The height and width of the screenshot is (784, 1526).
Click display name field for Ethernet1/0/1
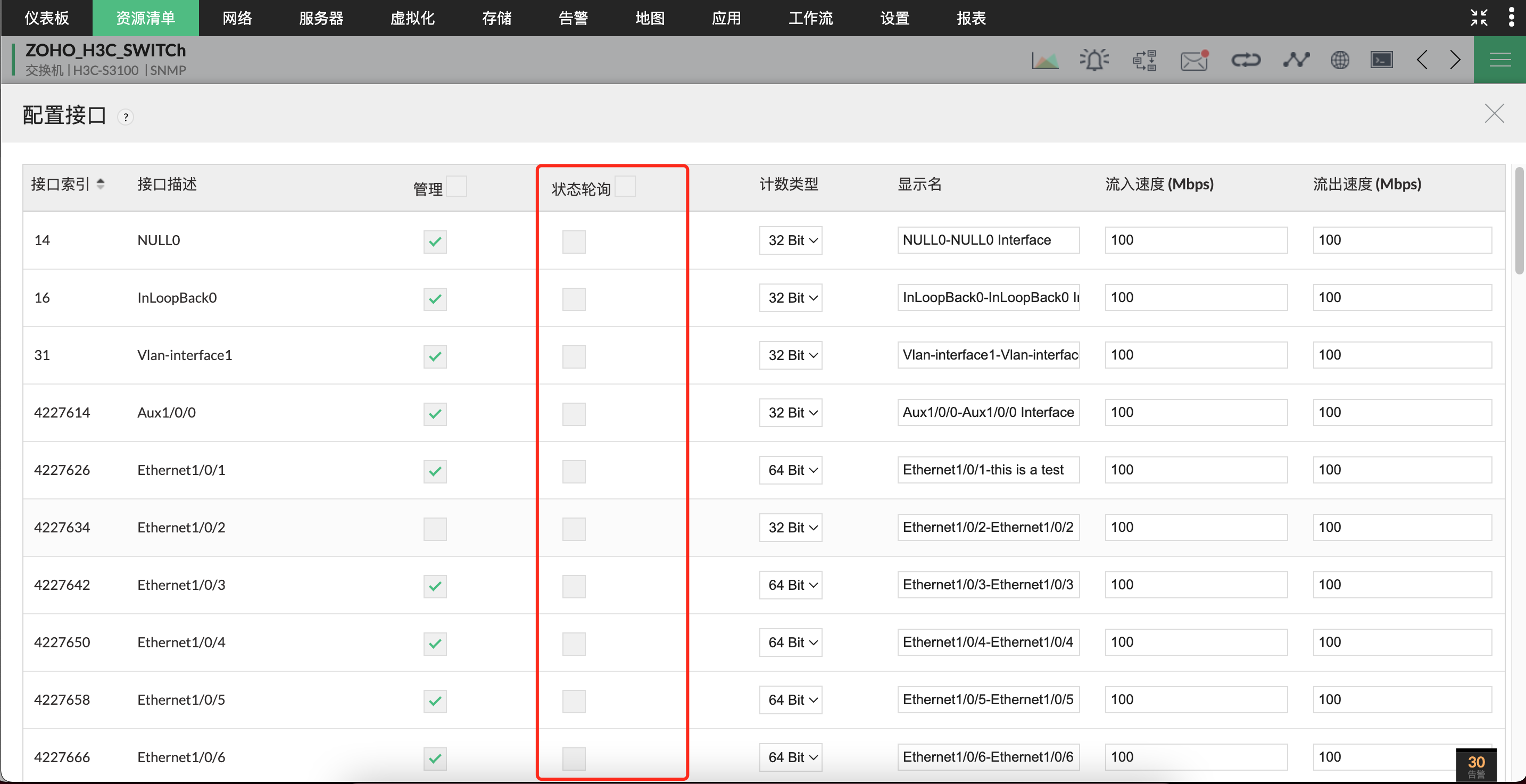pos(988,470)
